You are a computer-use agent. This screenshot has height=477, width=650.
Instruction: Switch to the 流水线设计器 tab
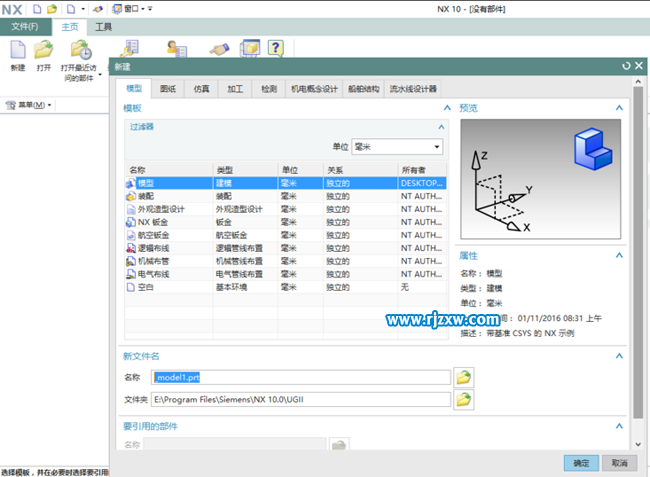(x=413, y=89)
